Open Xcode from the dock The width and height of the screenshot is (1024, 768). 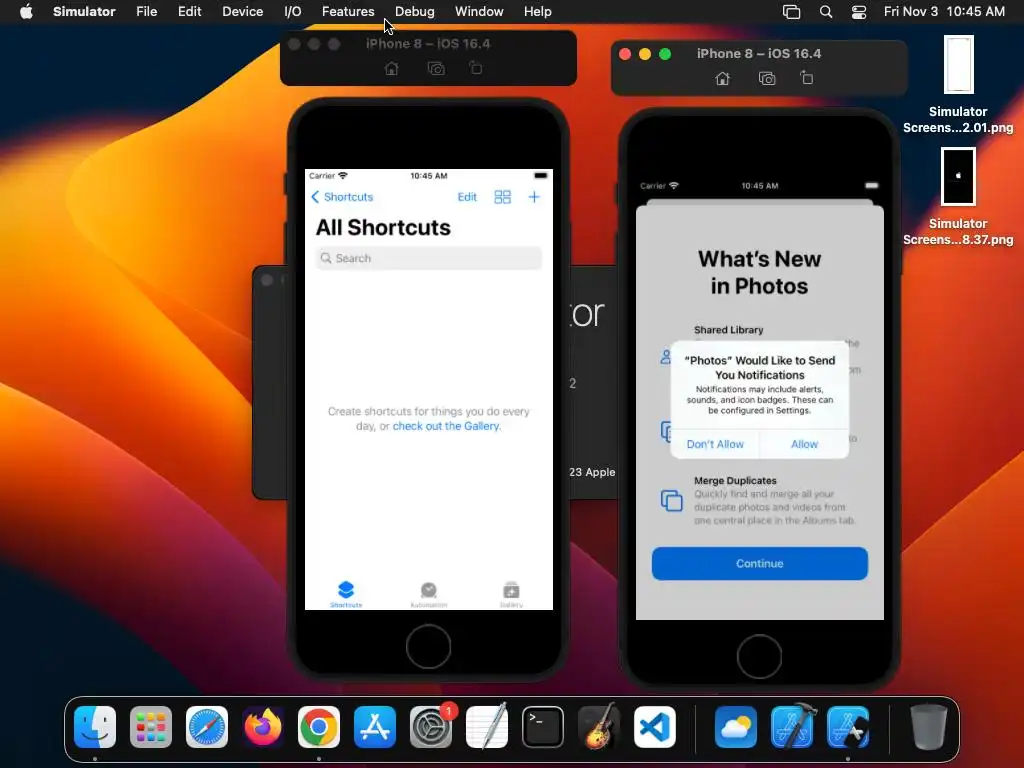pyautogui.click(x=792, y=727)
